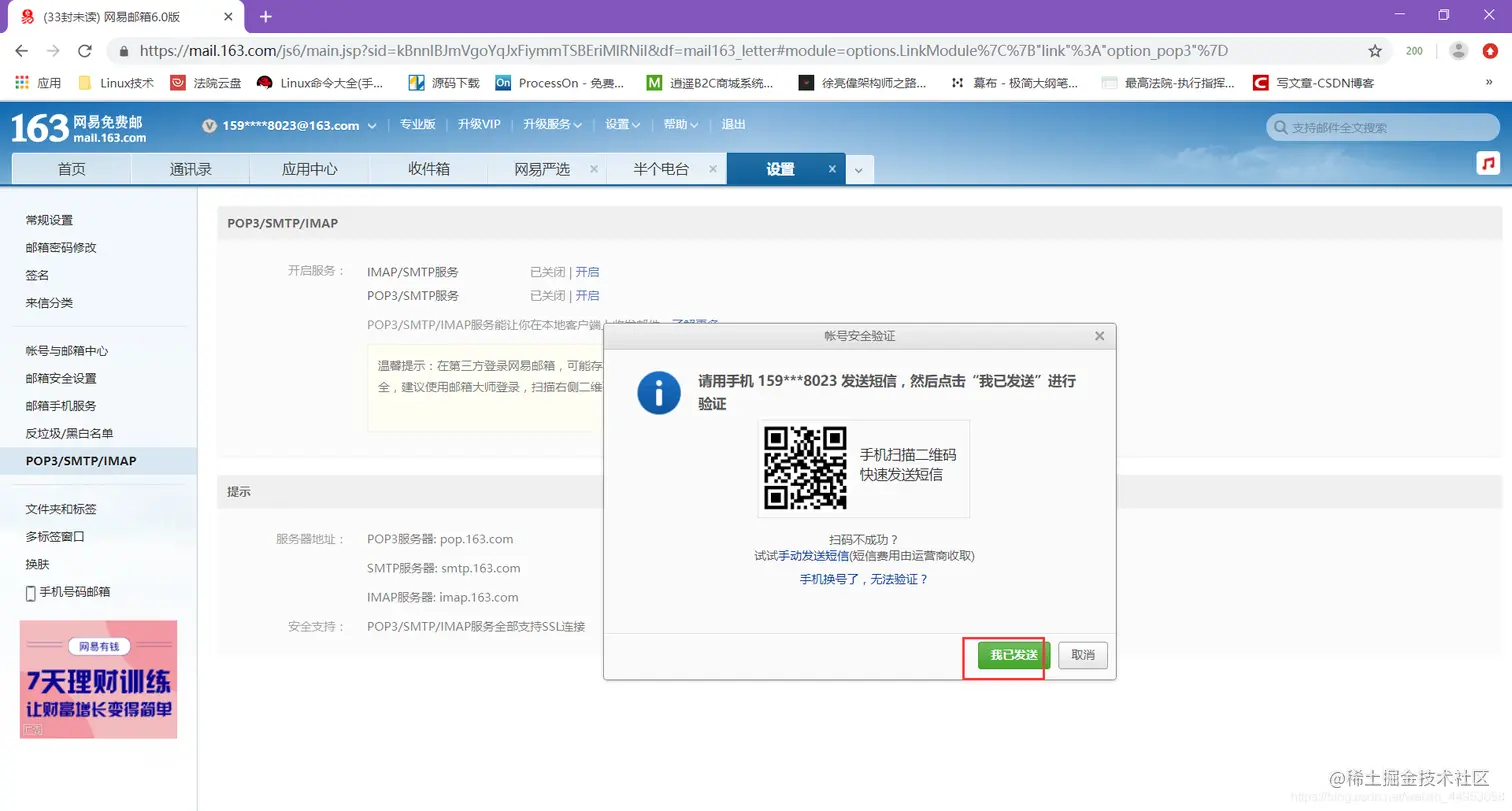The image size is (1512, 811).
Task: Open the Linux命令大全 bookmark
Action: point(320,83)
